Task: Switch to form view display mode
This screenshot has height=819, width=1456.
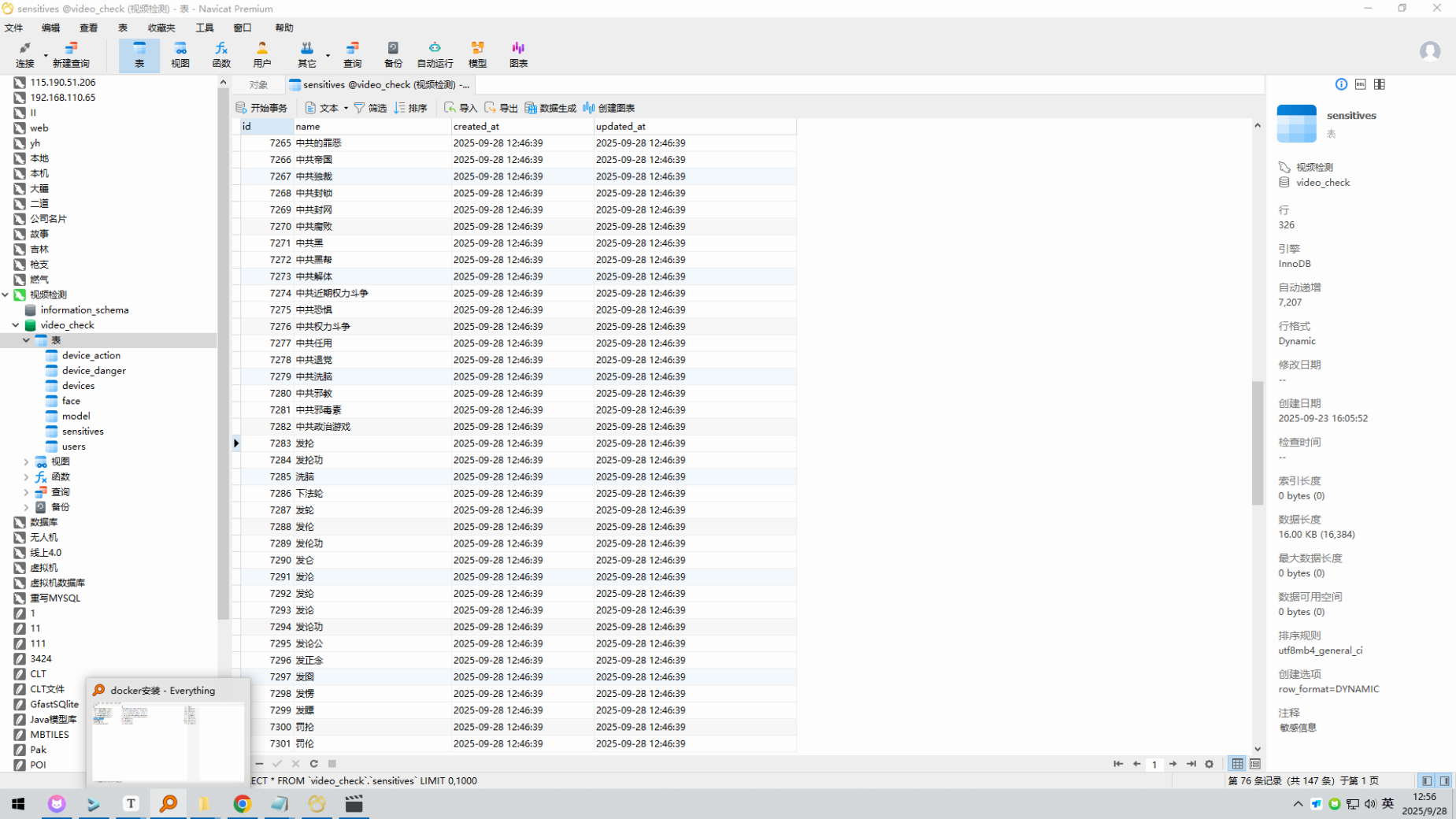Action: click(x=1255, y=764)
